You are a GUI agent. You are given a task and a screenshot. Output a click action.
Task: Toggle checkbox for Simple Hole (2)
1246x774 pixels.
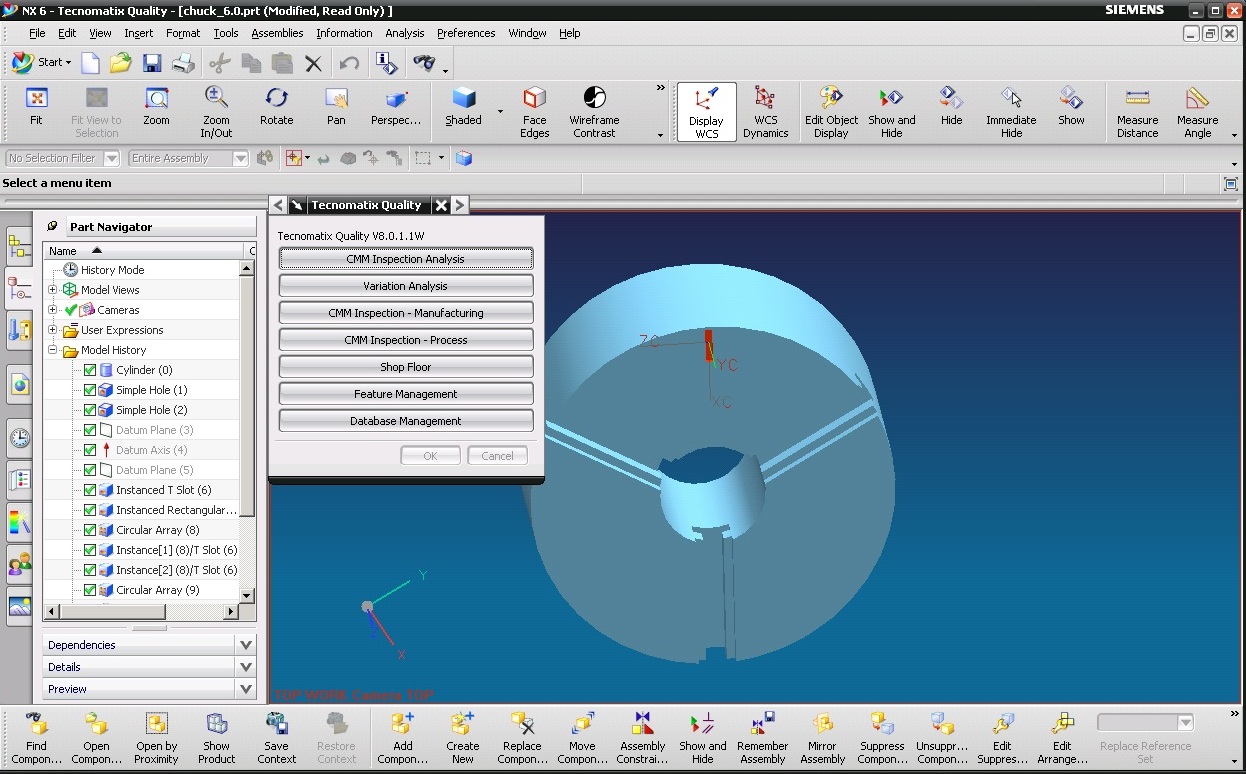coord(90,410)
